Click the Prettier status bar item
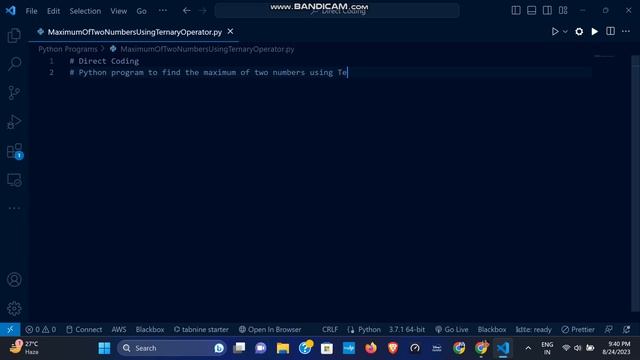Viewport: 640px width, 360px height. tap(578, 329)
